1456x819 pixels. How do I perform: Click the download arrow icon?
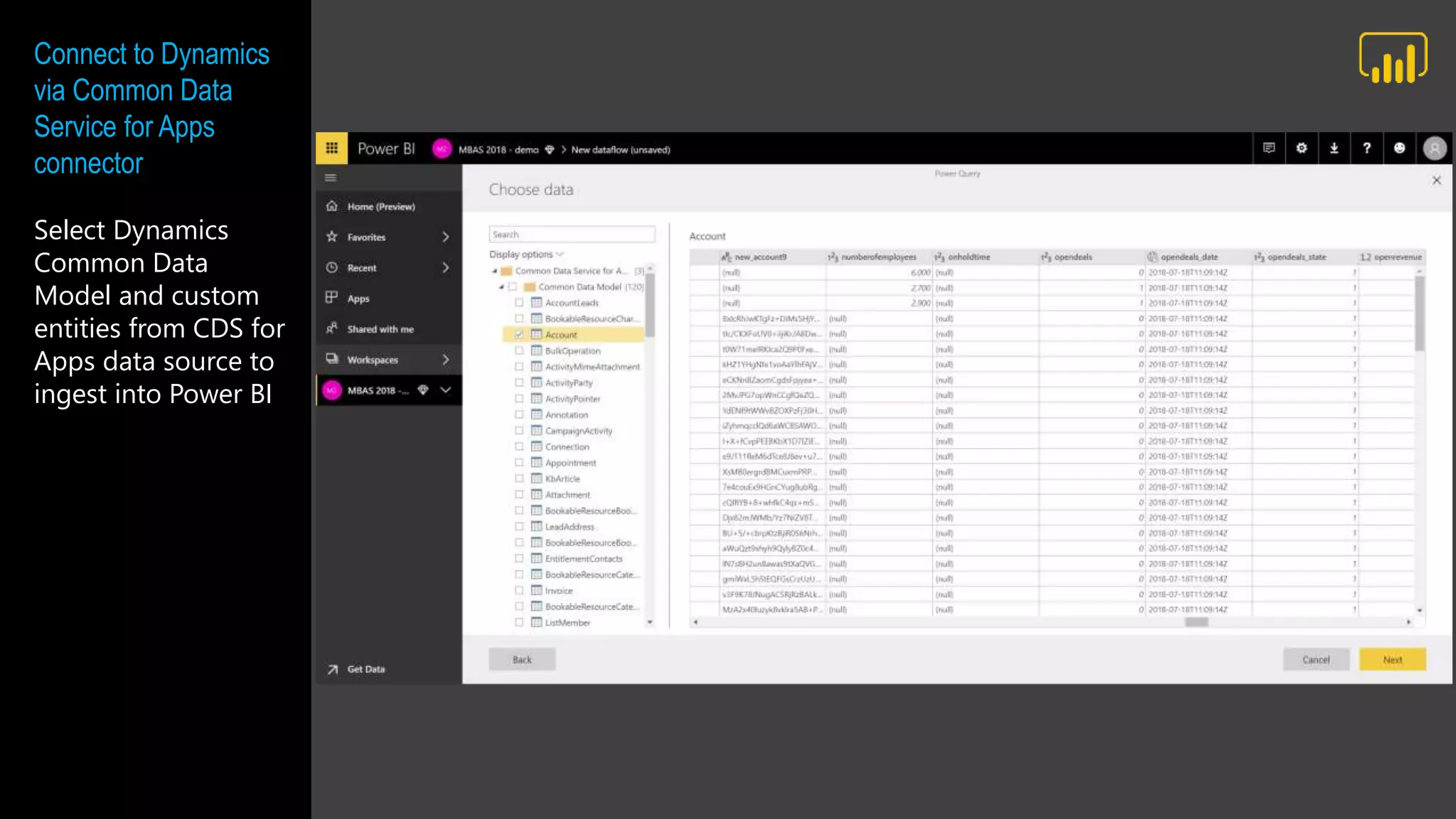pos(1334,148)
